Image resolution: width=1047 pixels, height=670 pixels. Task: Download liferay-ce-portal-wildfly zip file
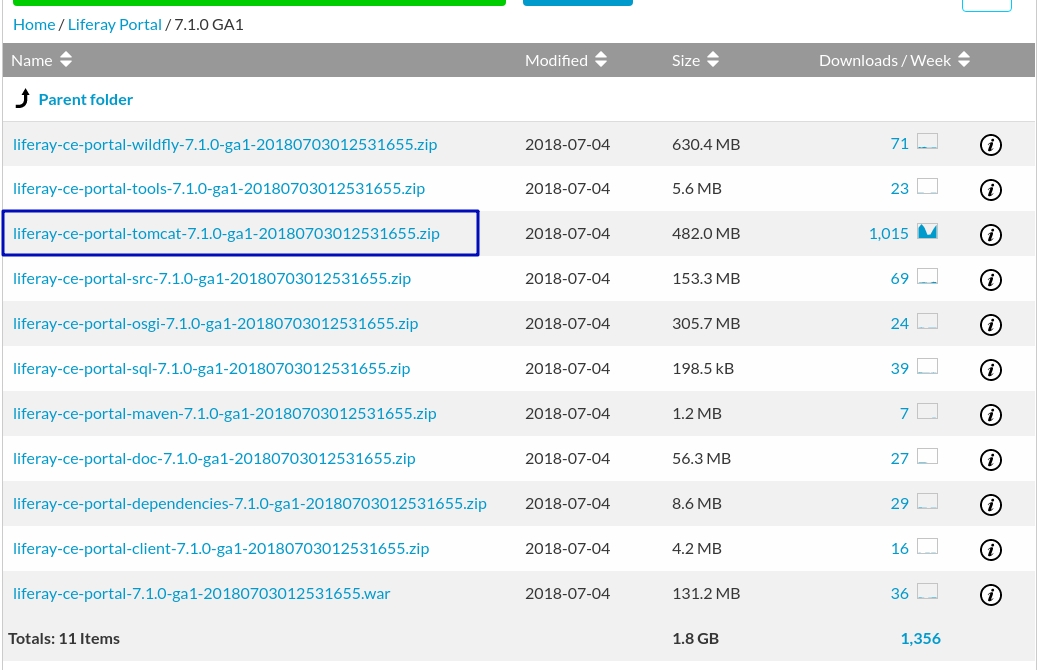click(x=225, y=144)
